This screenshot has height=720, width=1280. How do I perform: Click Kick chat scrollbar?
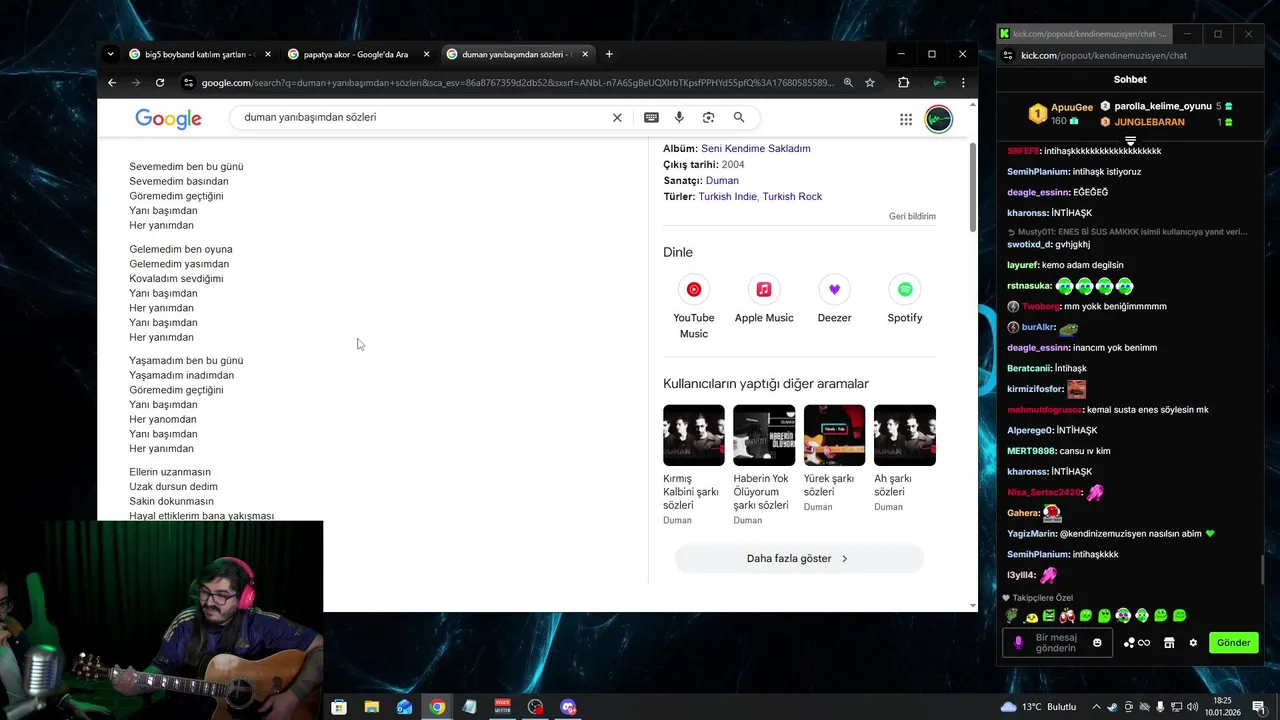pyautogui.click(x=1262, y=570)
